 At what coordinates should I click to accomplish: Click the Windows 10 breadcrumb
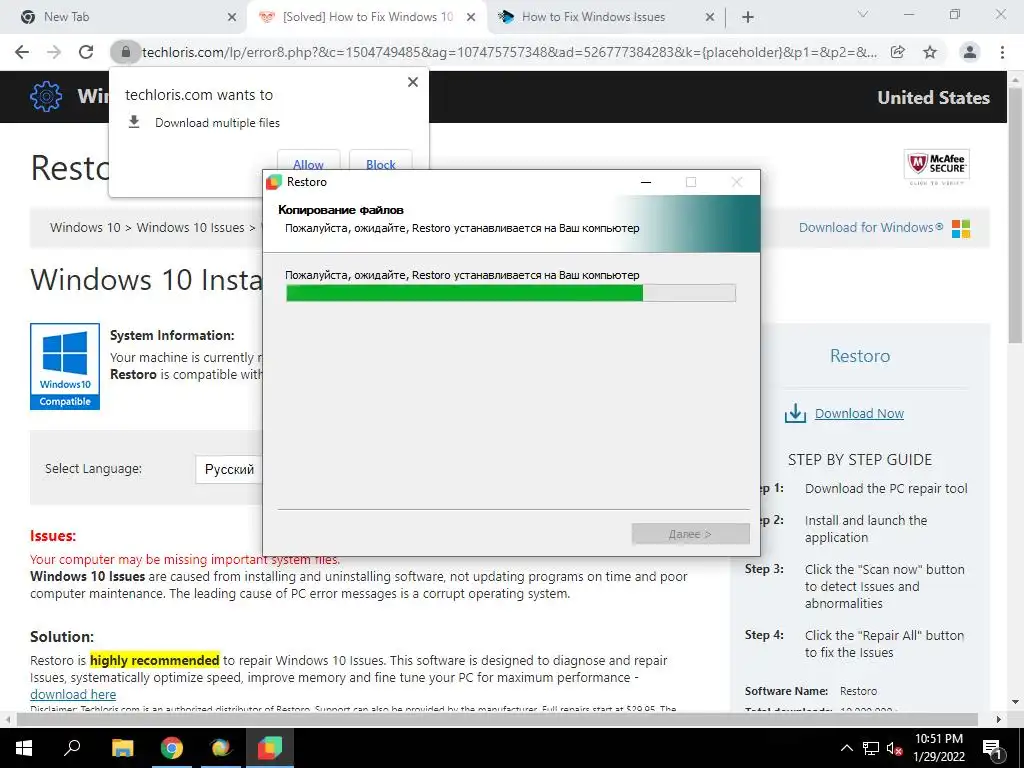tap(85, 227)
